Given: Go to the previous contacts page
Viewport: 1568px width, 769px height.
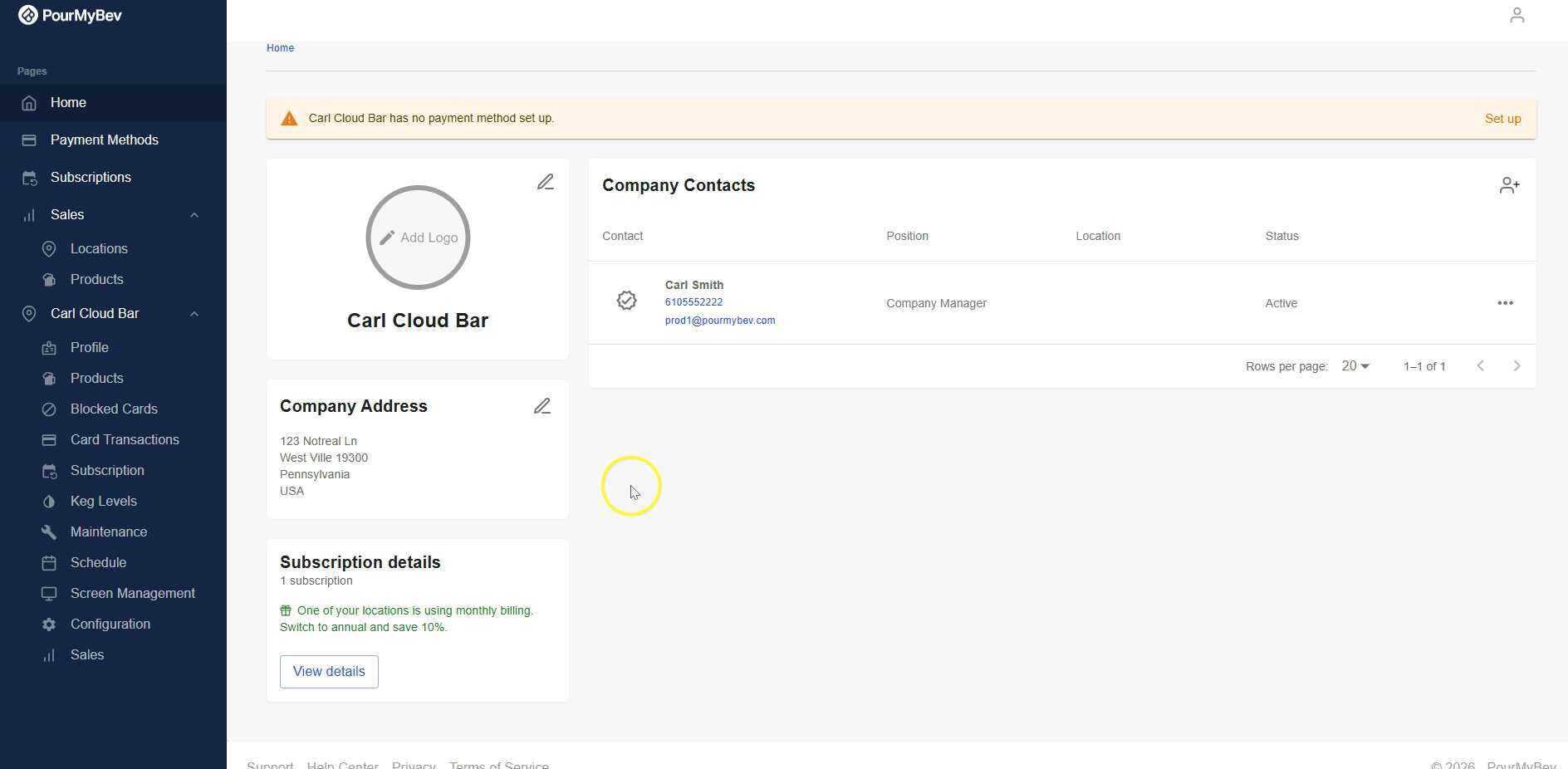Looking at the screenshot, I should (1480, 366).
